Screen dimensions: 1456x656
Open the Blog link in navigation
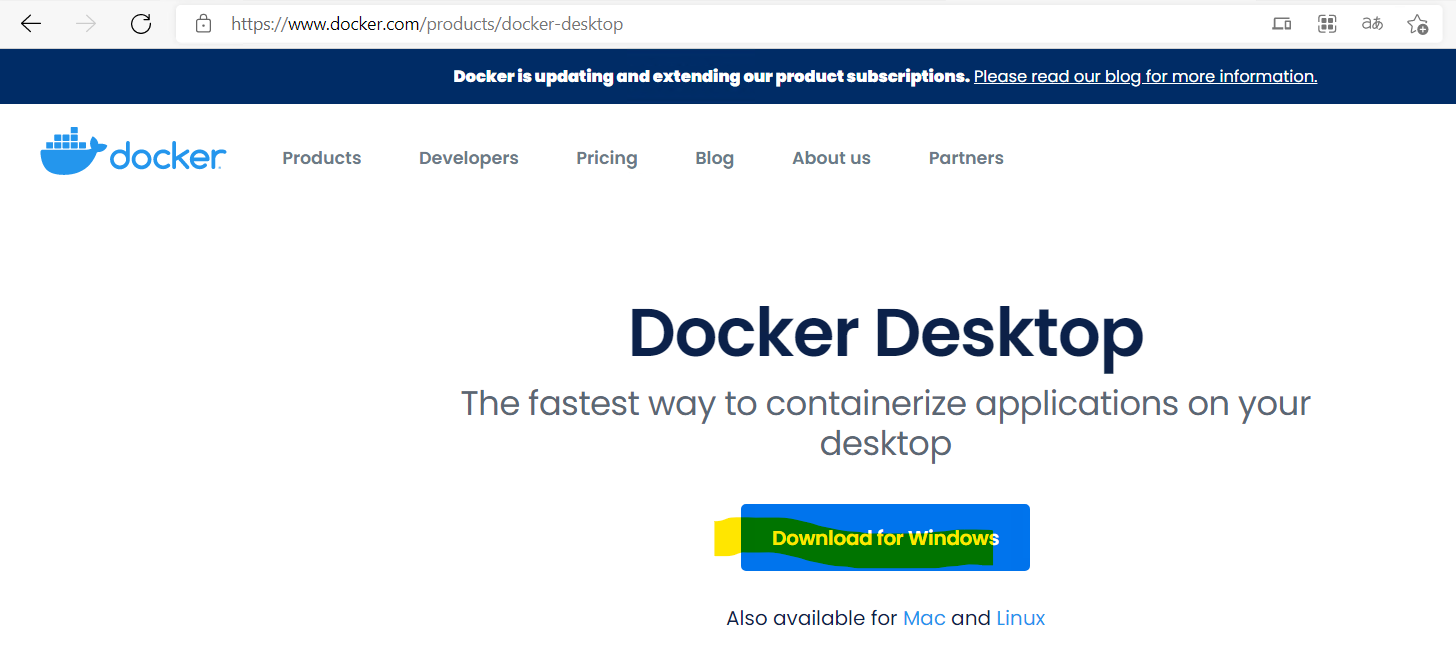pos(715,158)
